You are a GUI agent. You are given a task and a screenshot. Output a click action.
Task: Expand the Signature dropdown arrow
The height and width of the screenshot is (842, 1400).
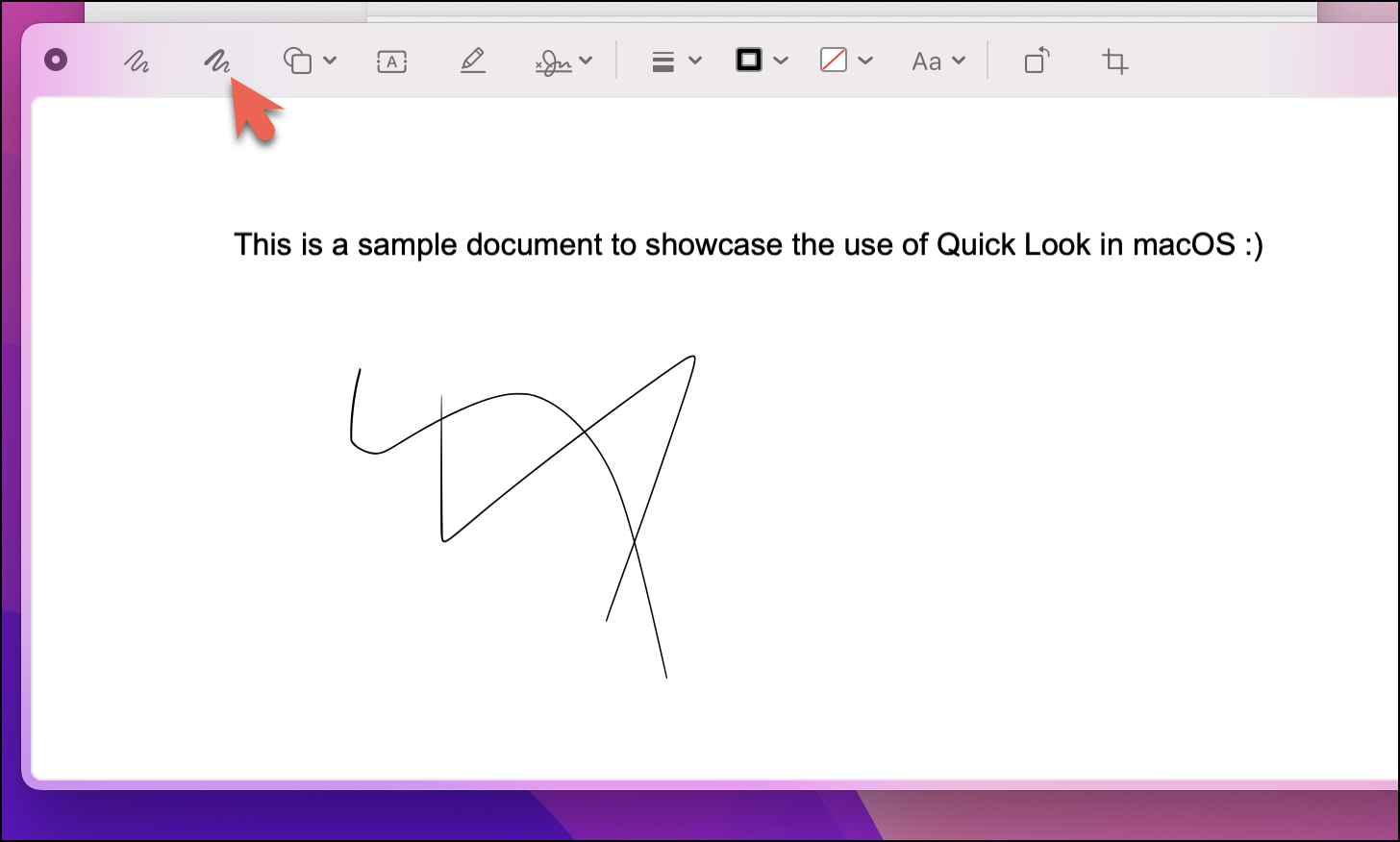[x=586, y=61]
